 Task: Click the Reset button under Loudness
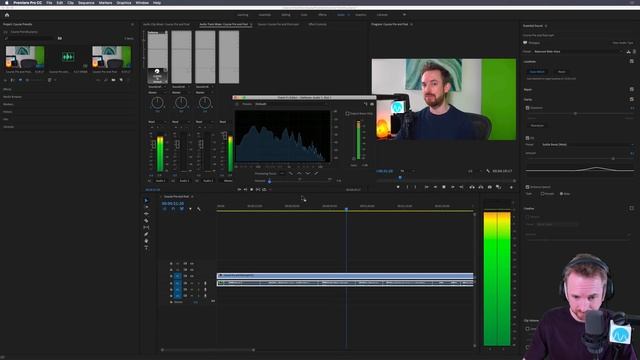562,72
